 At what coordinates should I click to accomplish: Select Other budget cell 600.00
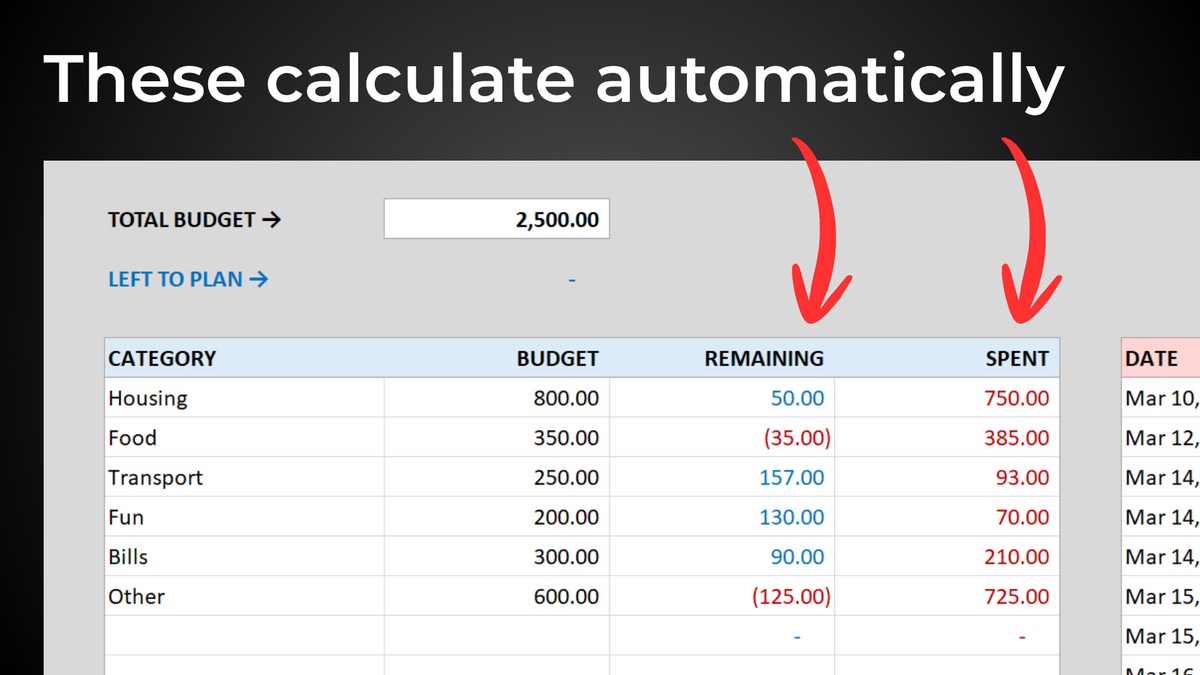point(497,596)
